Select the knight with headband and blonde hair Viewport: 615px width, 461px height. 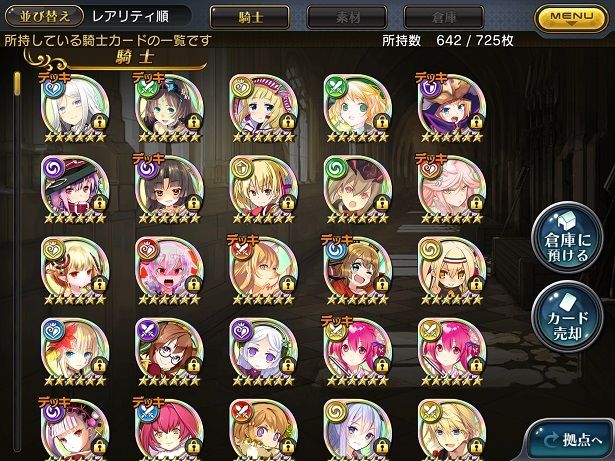click(x=451, y=270)
